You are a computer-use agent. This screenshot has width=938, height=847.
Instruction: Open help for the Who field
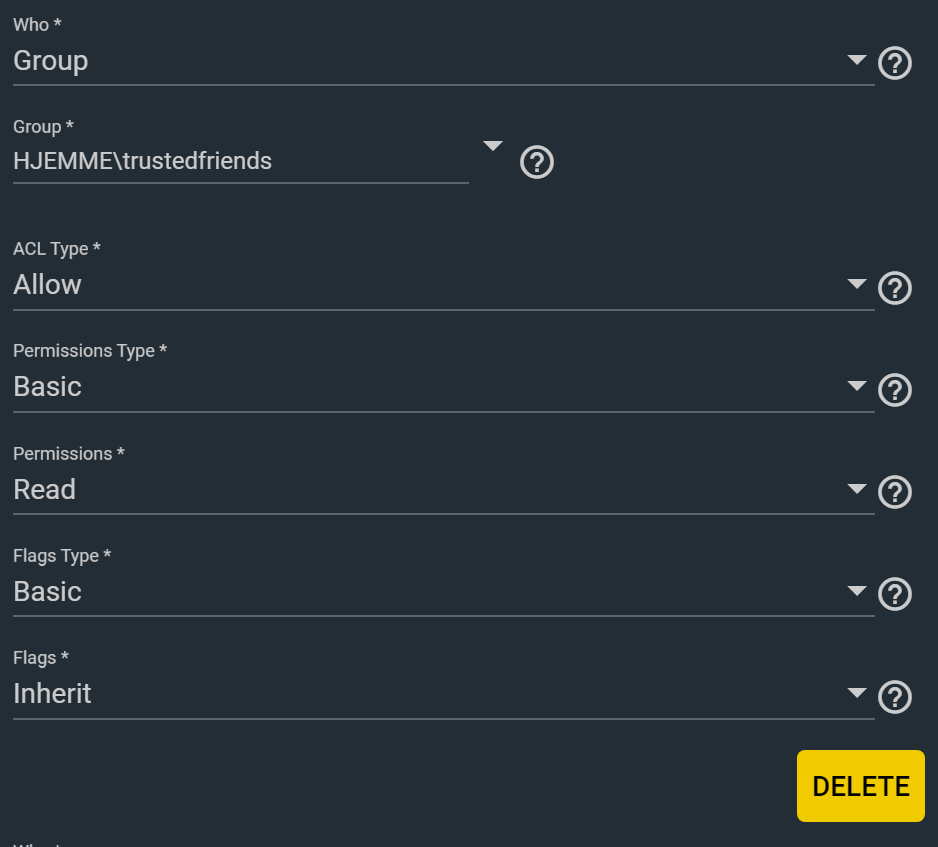pyautogui.click(x=894, y=64)
